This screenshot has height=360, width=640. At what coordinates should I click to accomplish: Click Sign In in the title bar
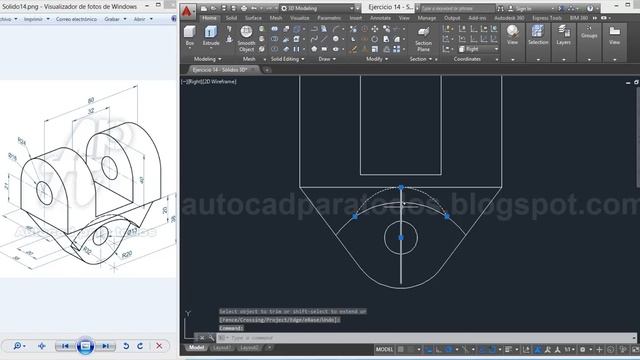pyautogui.click(x=523, y=8)
